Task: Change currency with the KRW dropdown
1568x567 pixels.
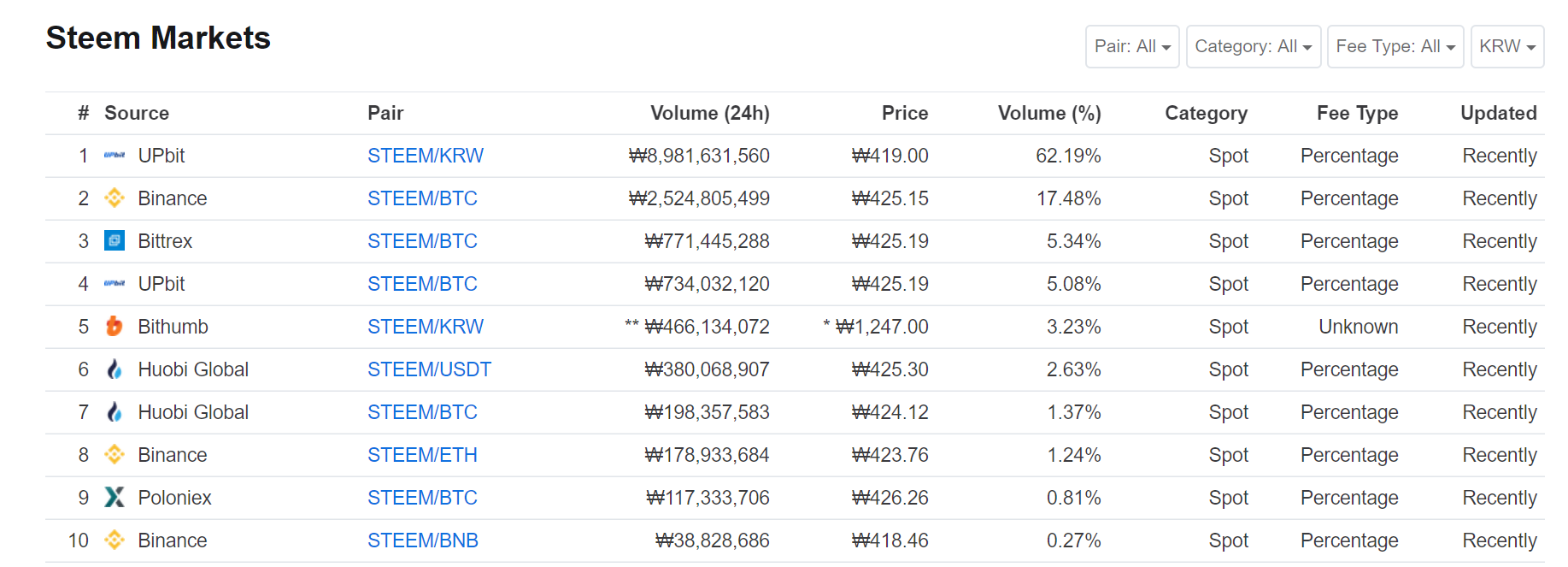Action: 1507,46
